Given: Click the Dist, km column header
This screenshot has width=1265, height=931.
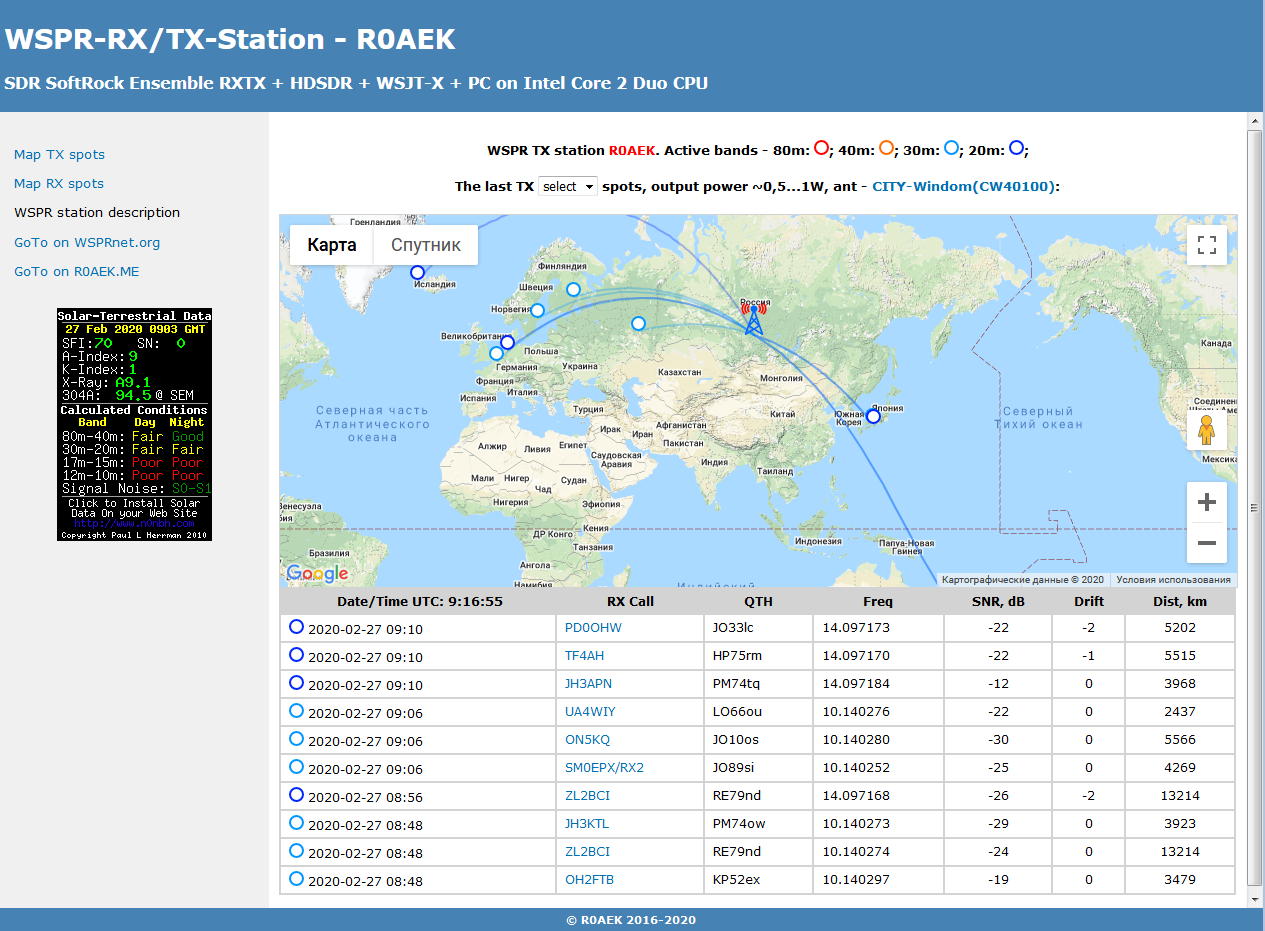Looking at the screenshot, I should tap(1180, 601).
